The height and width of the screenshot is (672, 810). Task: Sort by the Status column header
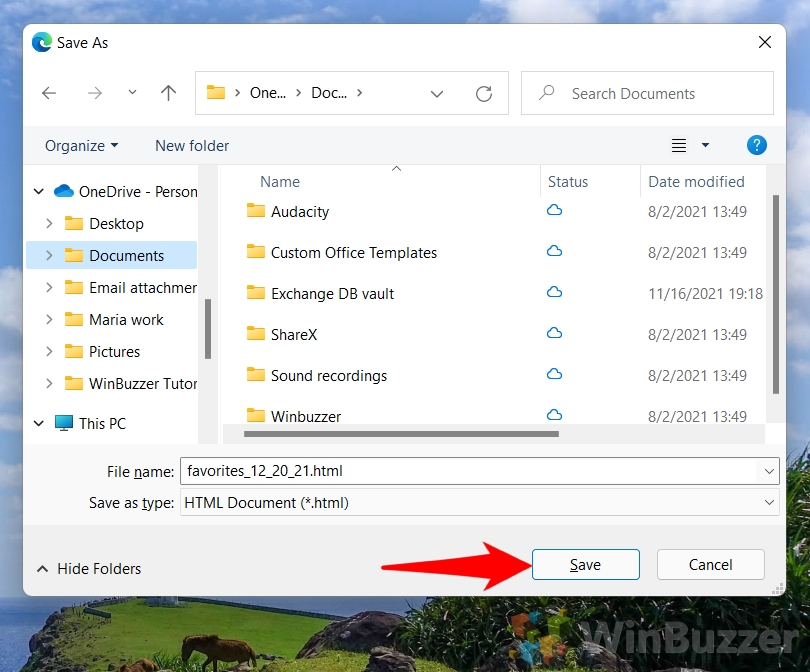[568, 182]
